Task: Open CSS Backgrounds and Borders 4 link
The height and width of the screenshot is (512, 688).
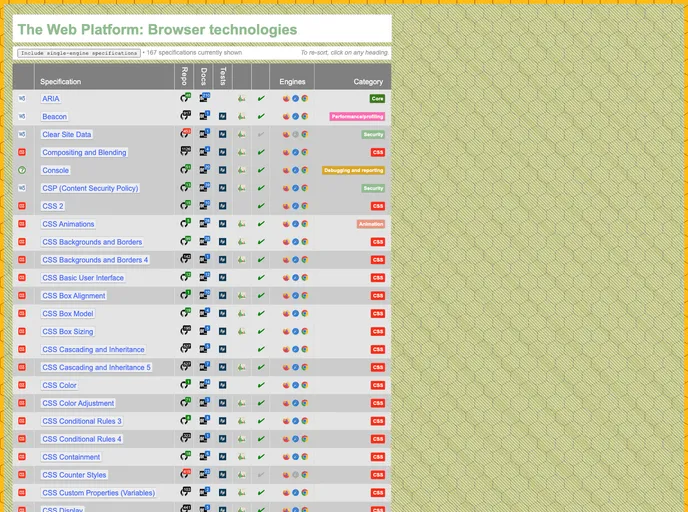Action: (x=95, y=260)
